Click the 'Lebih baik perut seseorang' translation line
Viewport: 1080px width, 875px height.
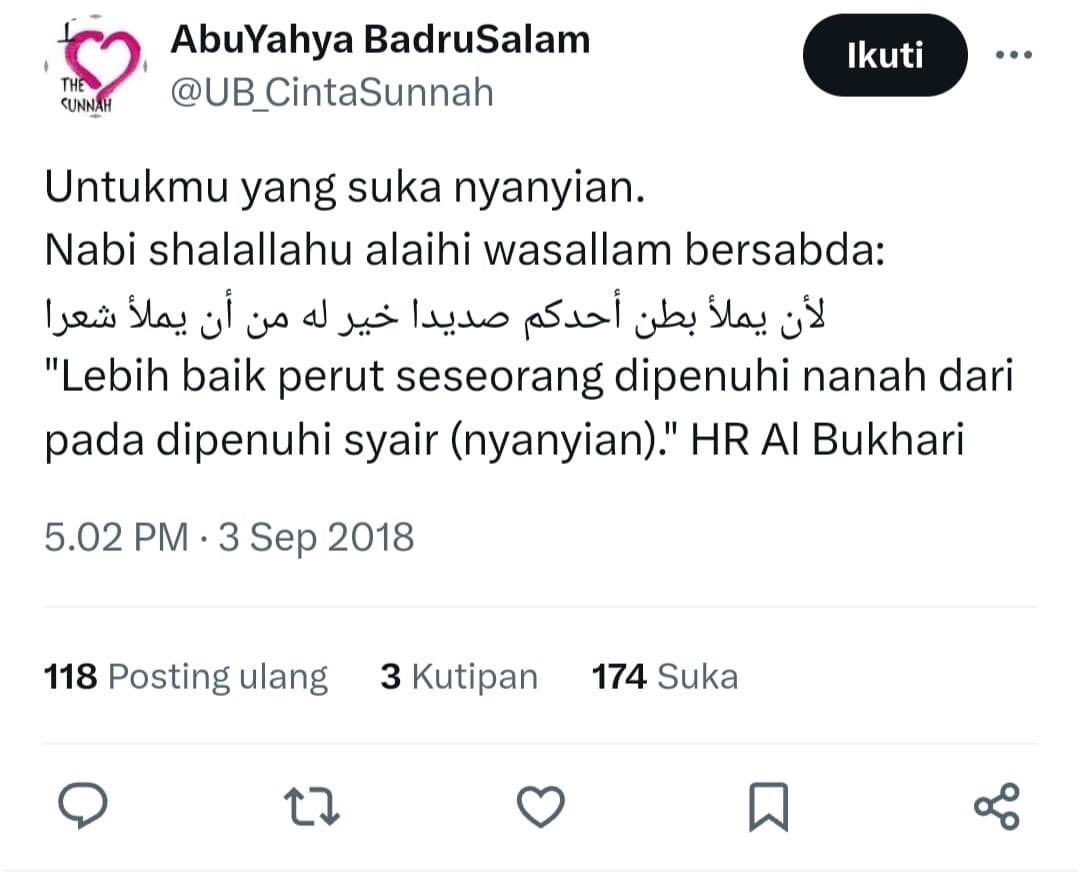(529, 378)
